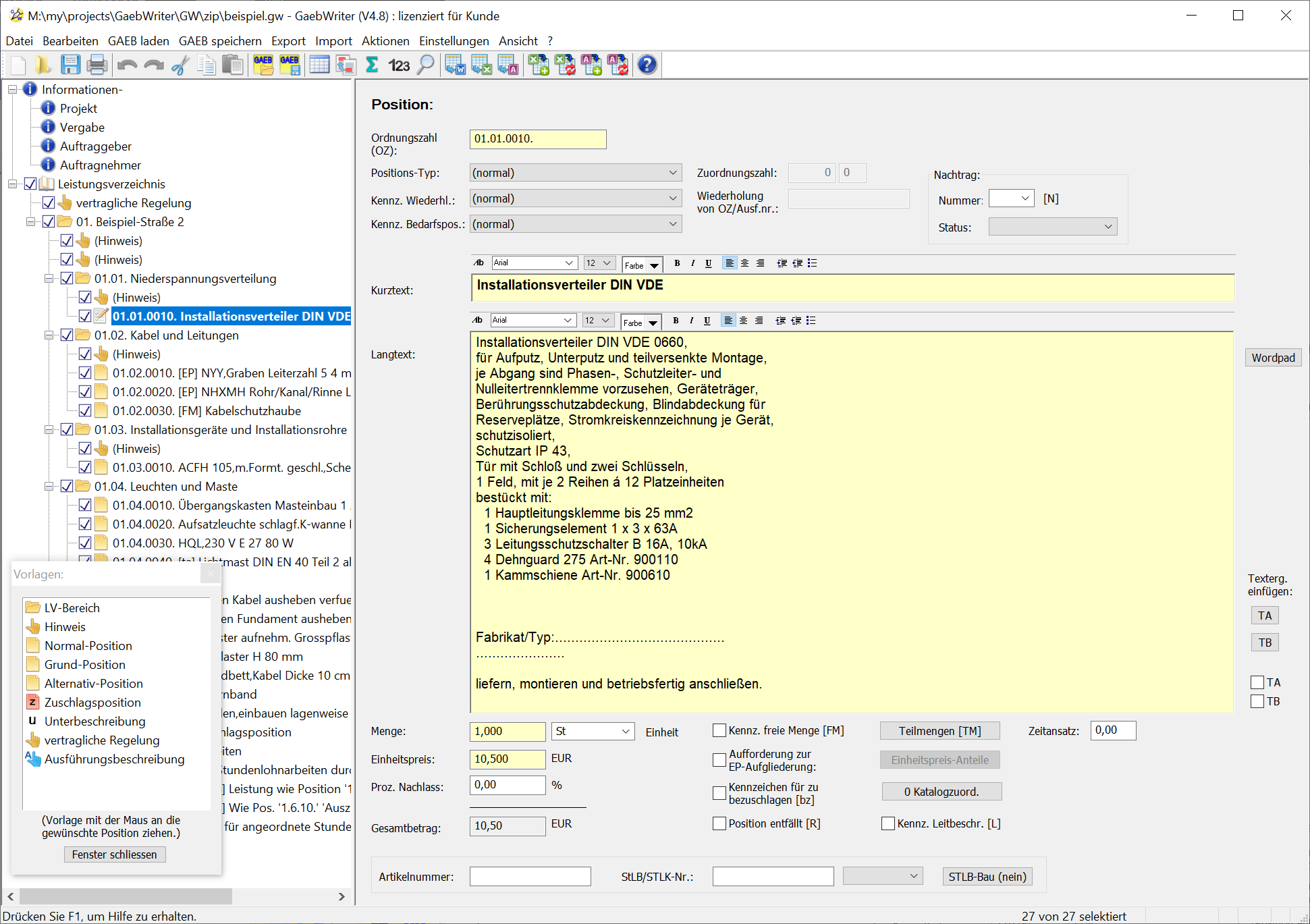
Task: Toggle Kennz. freie Menge [FM] checkbox
Action: click(x=719, y=730)
